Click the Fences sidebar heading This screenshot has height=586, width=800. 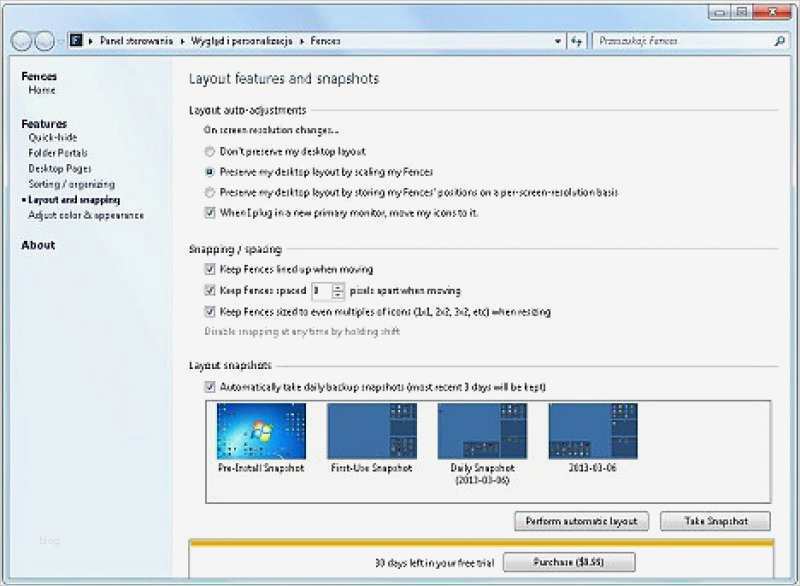[39, 77]
